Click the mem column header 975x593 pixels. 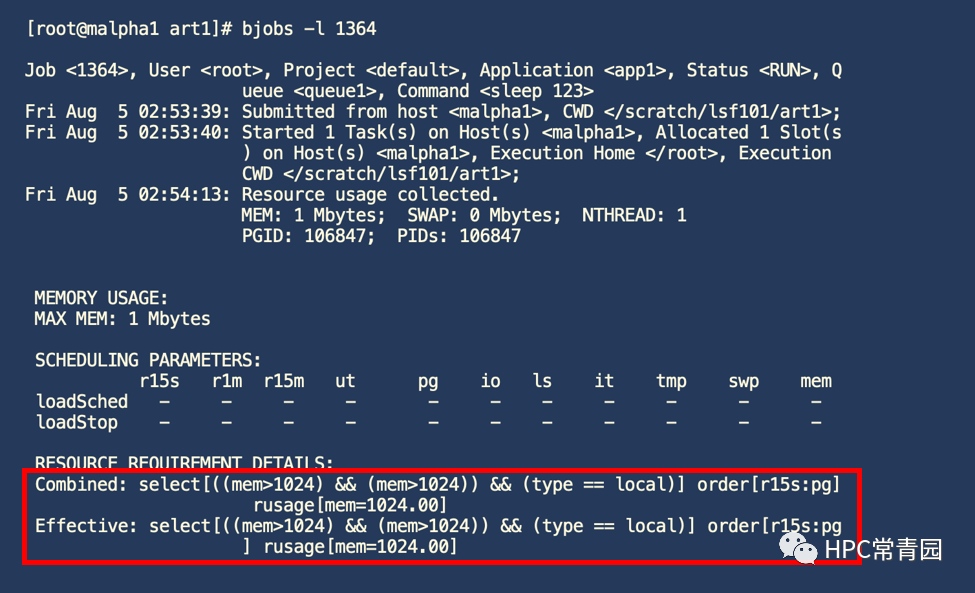815,381
